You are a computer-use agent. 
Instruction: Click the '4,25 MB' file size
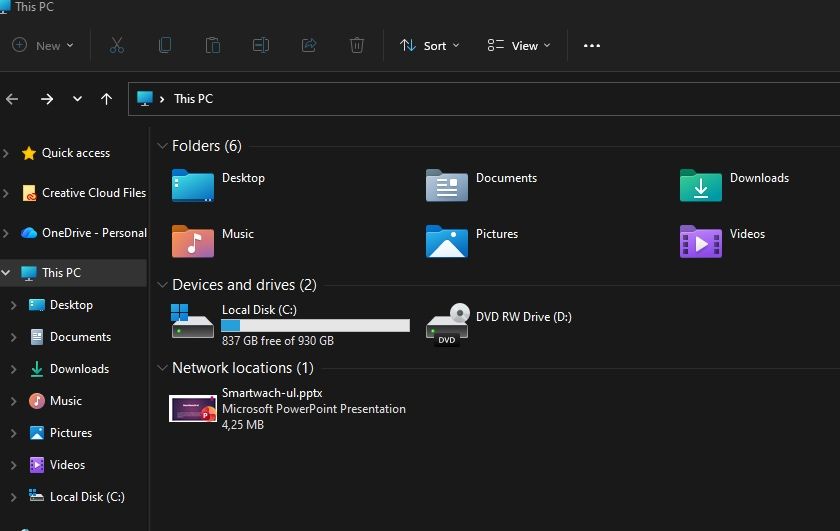[x=243, y=425]
